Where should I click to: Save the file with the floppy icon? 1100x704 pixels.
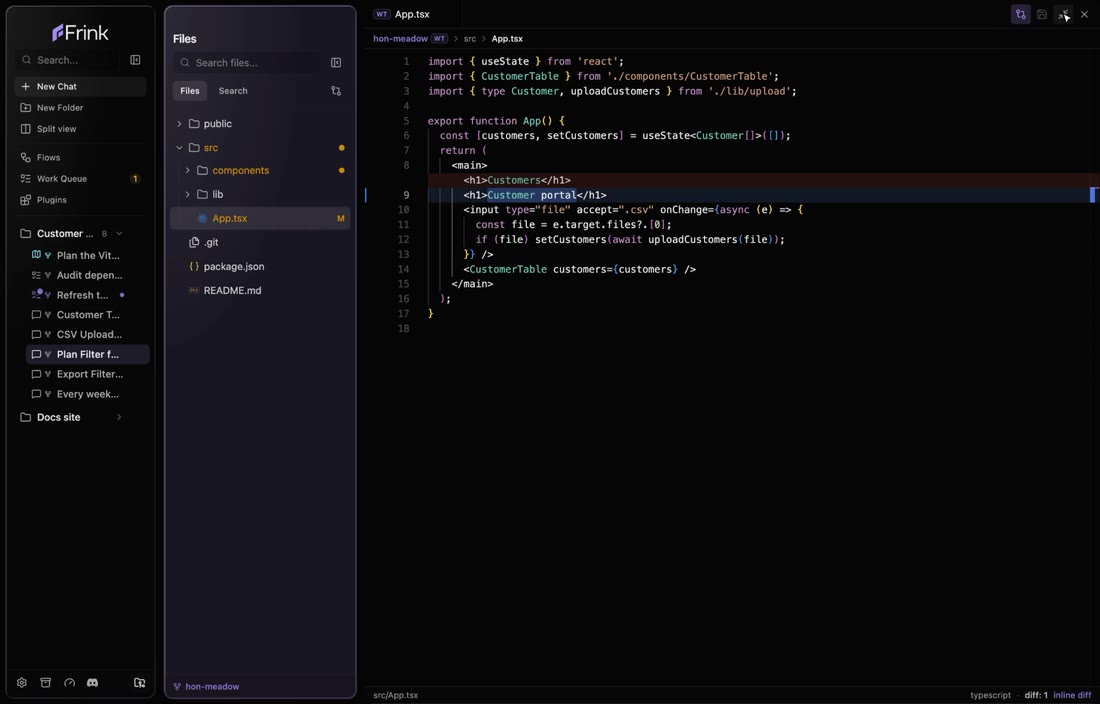(1042, 14)
